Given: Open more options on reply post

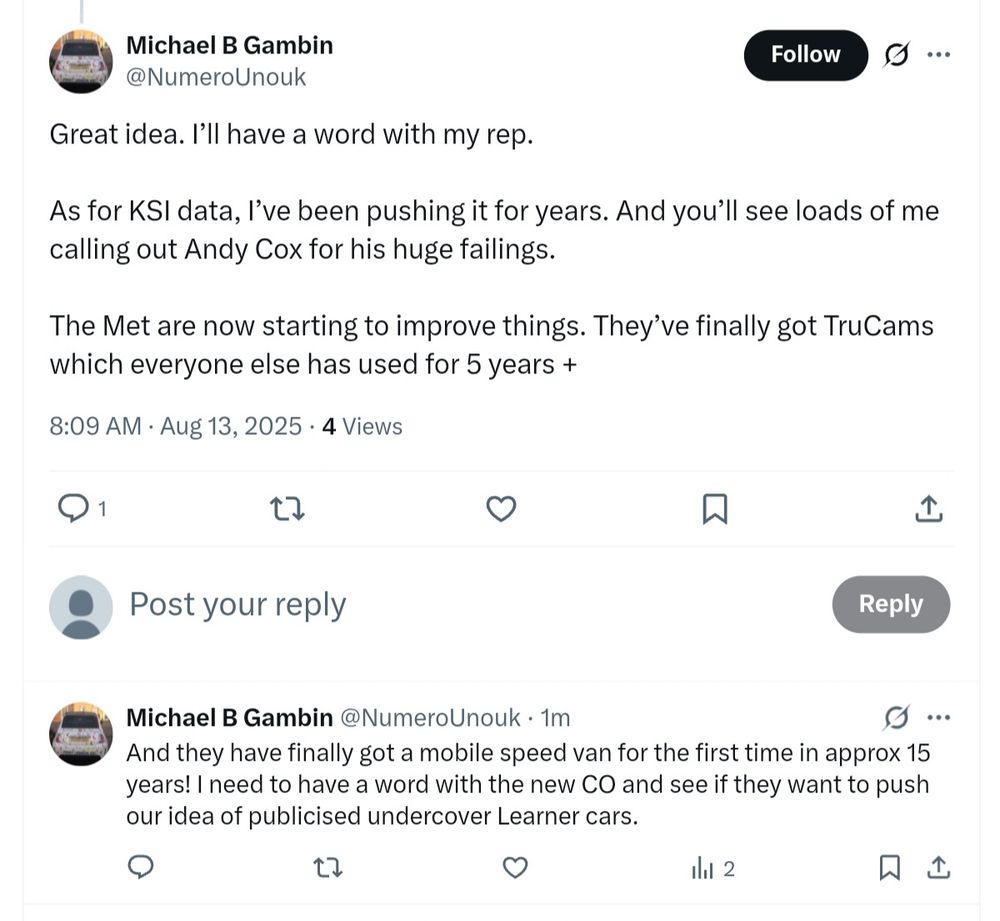Looking at the screenshot, I should 938,717.
